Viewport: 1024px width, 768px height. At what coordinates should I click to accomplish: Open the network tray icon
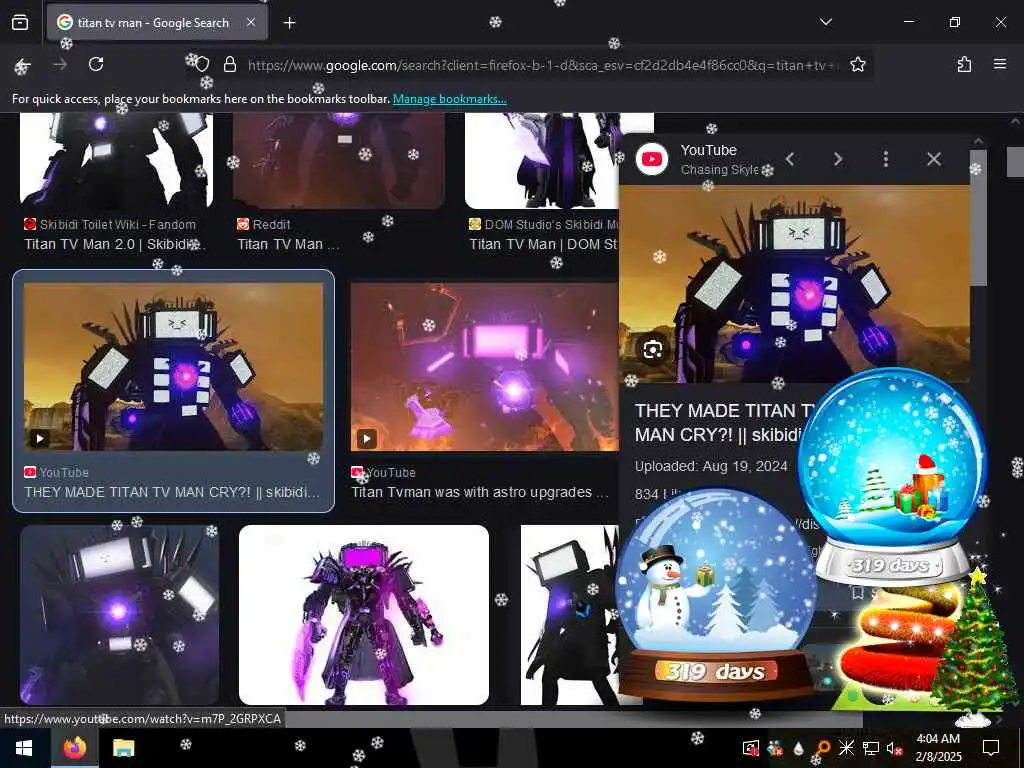pyautogui.click(x=871, y=748)
